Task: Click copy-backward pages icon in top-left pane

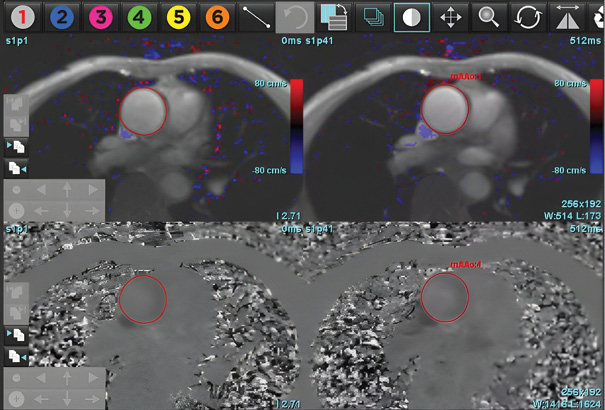Action: pyautogui.click(x=16, y=168)
